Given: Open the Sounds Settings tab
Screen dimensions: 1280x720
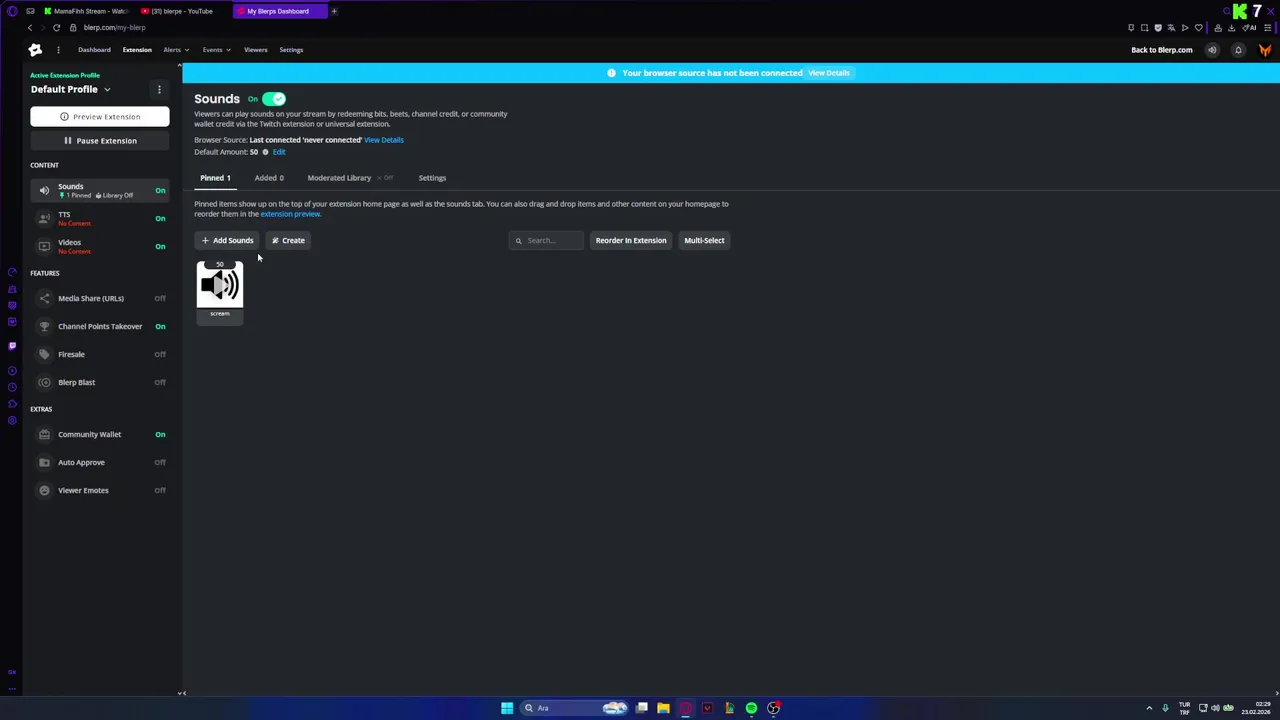Looking at the screenshot, I should [x=432, y=178].
